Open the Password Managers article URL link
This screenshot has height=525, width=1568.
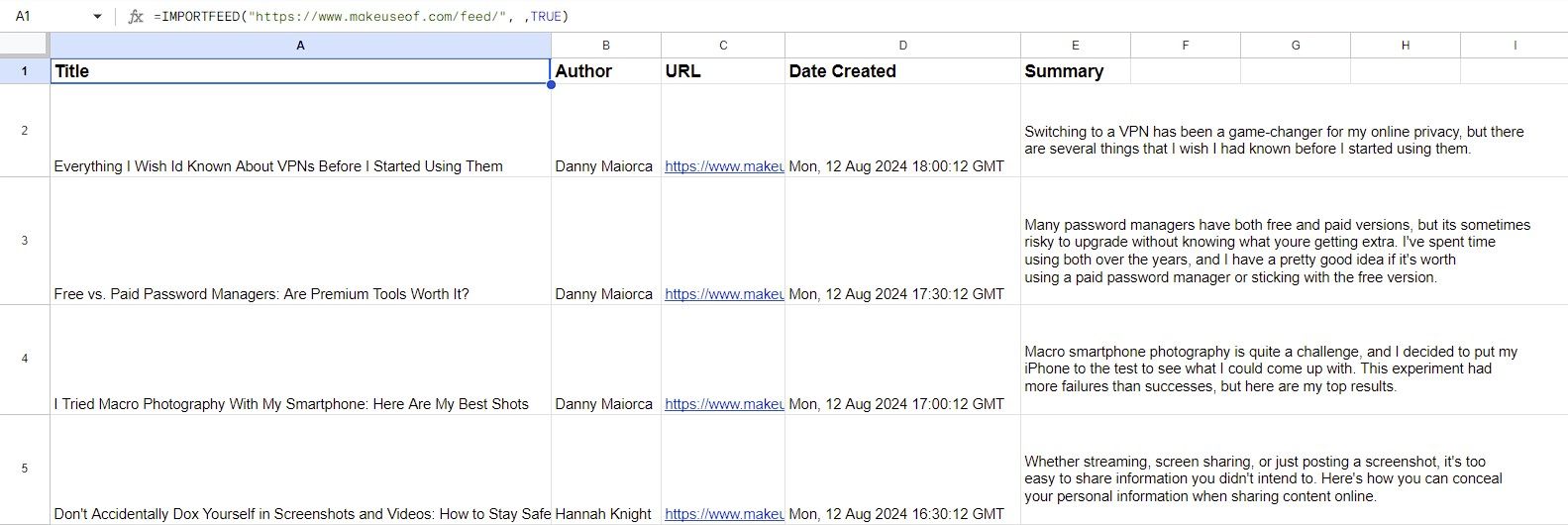point(723,294)
